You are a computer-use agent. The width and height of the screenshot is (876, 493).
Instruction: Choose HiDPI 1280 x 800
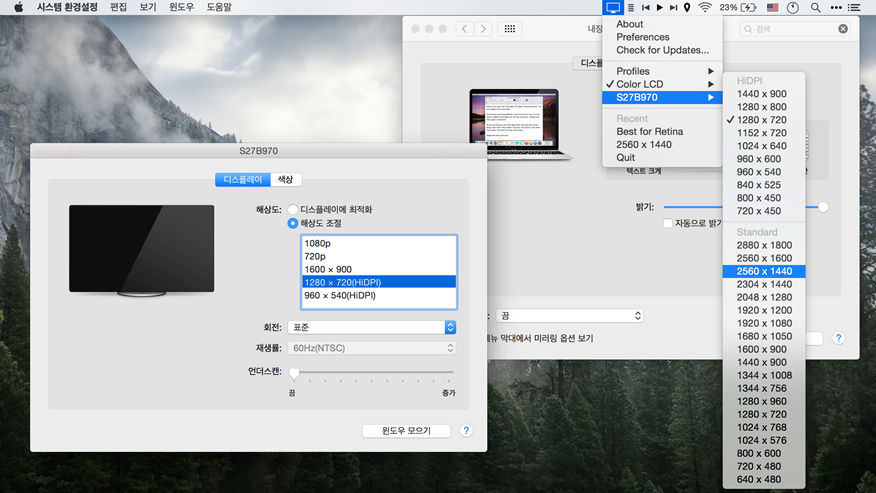click(764, 107)
